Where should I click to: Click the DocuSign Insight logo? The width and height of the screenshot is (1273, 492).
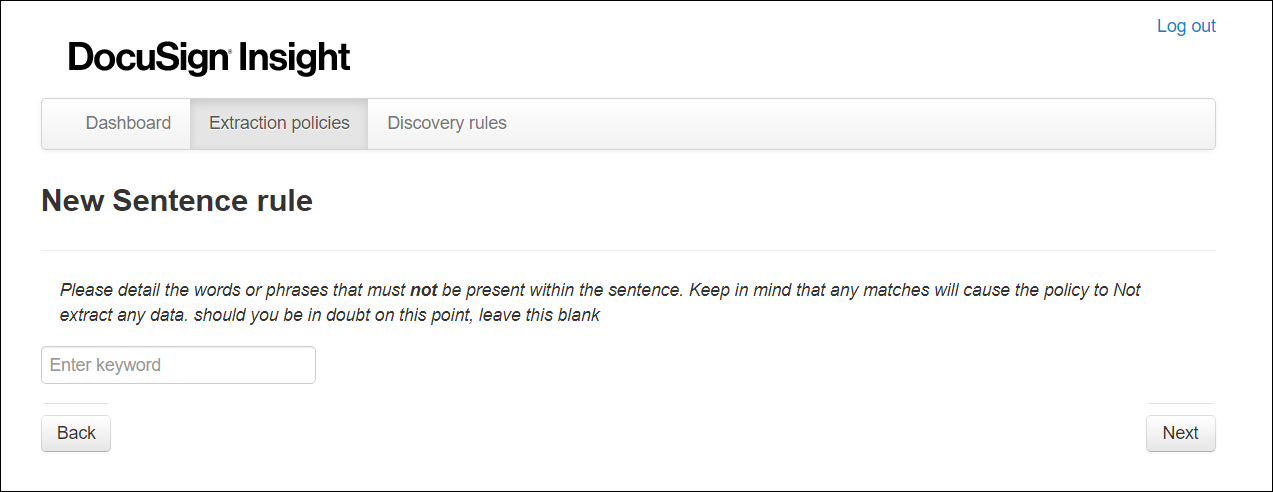pyautogui.click(x=209, y=58)
